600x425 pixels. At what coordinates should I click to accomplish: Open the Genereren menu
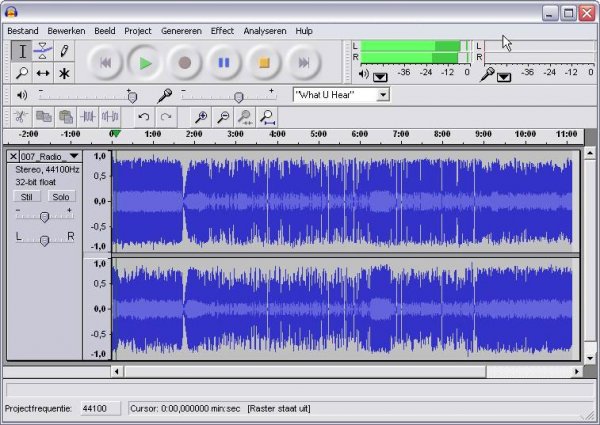(x=181, y=31)
